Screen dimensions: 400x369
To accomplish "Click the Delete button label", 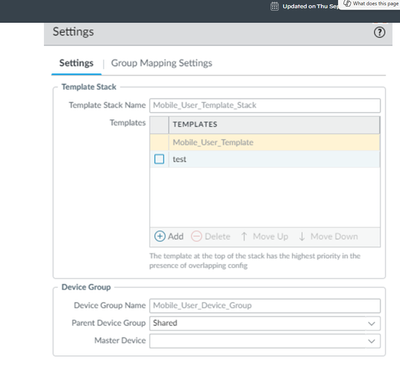I will (217, 236).
